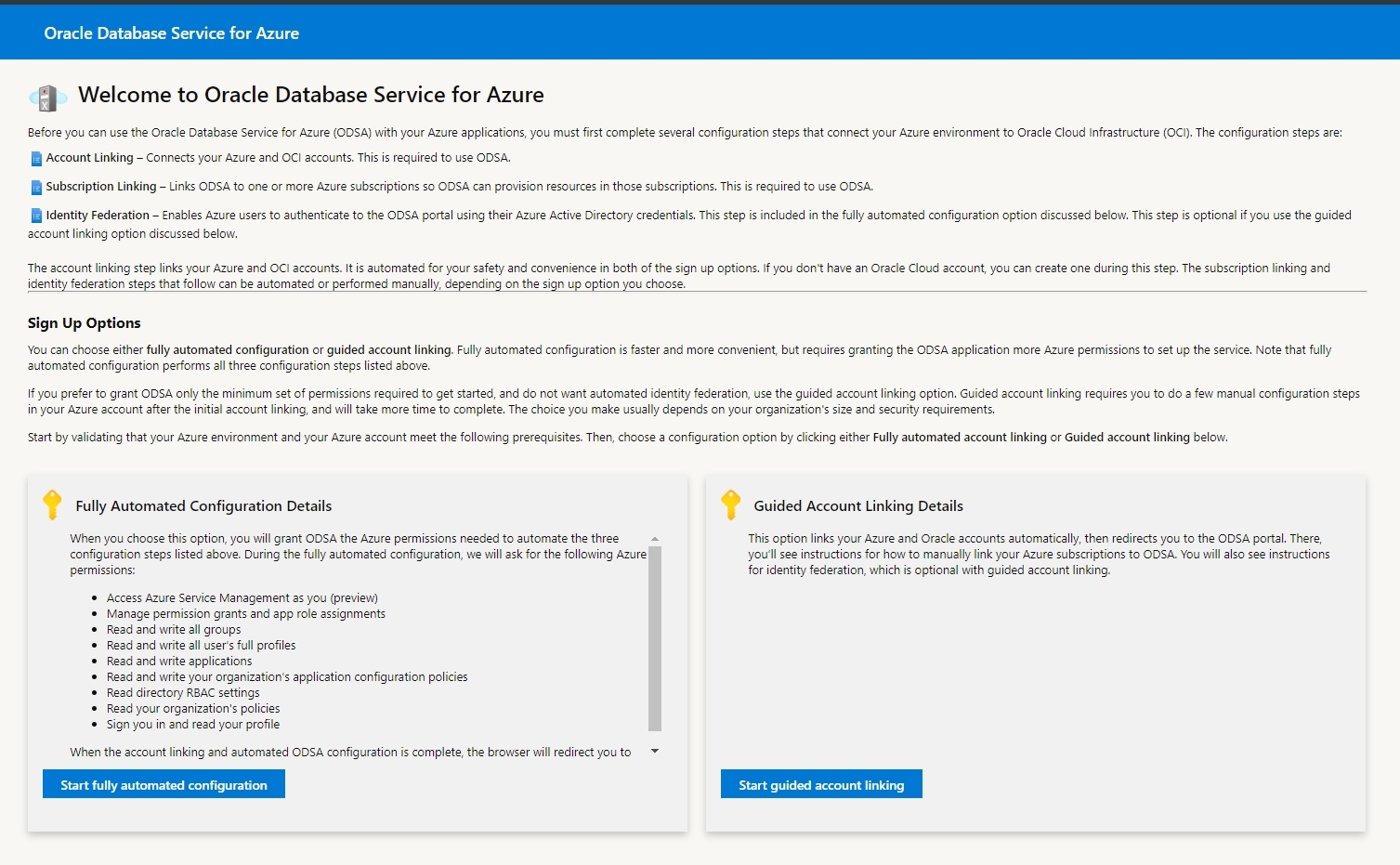Select the key icon on Fully Automated Configuration panel
Image resolution: width=1400 pixels, height=865 pixels.
[x=52, y=505]
